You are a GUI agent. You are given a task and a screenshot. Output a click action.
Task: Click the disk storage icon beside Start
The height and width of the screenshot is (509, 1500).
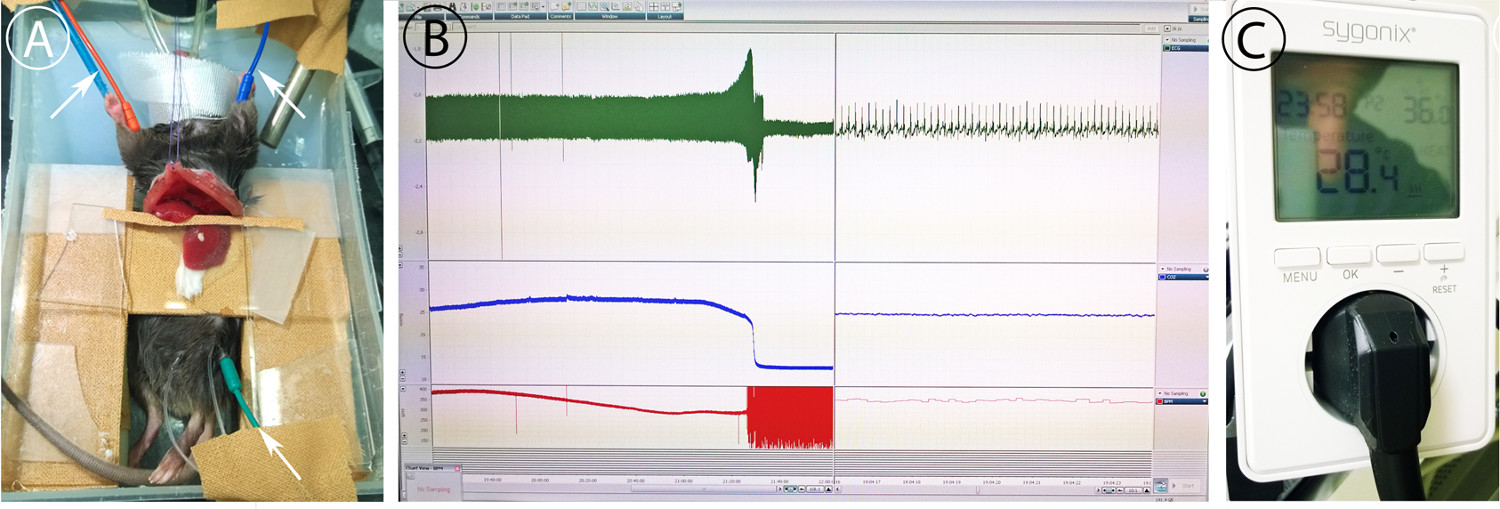coord(1161,485)
